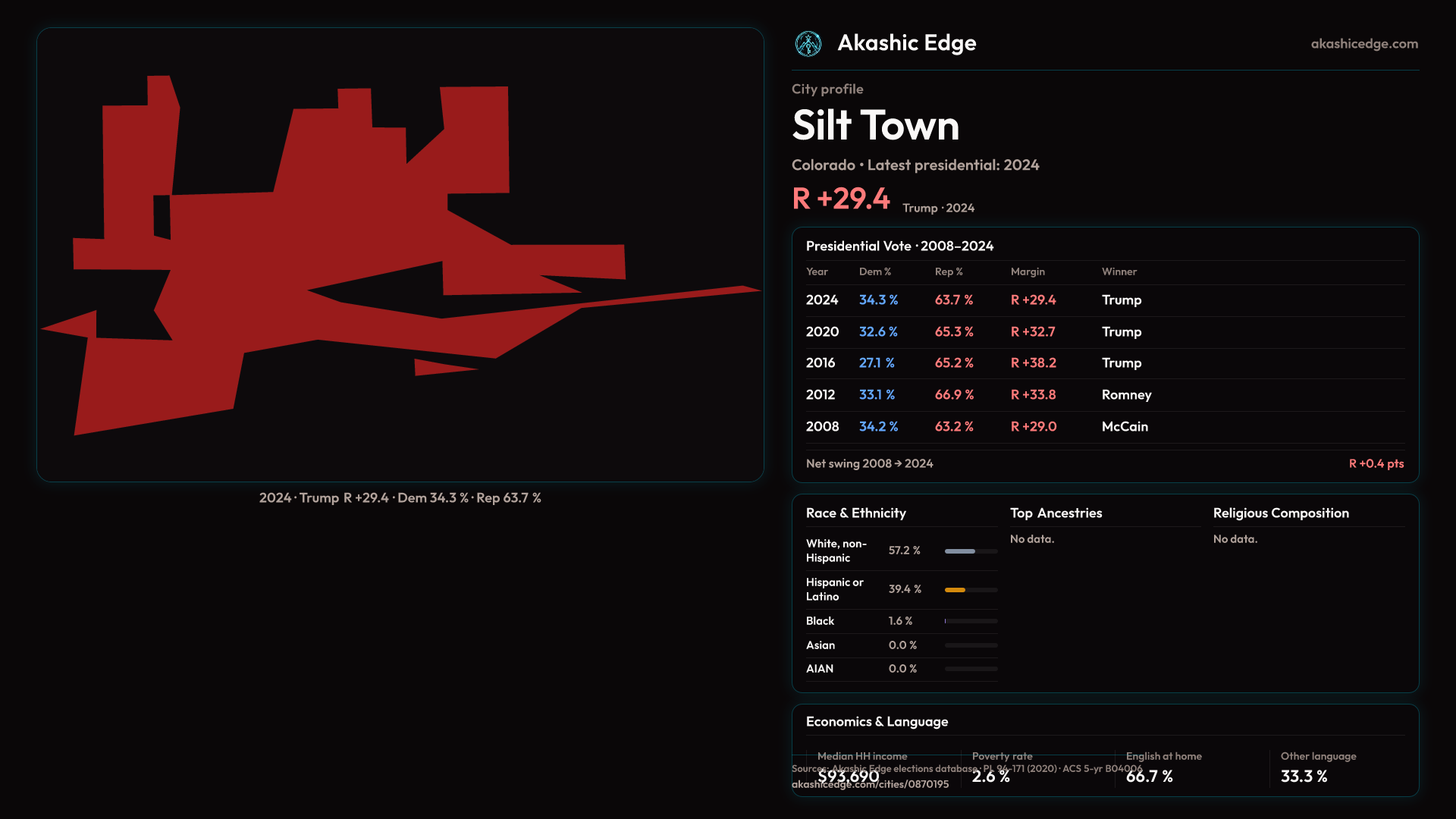1456x819 pixels.
Task: Click the Median HH income value
Action: point(848,777)
